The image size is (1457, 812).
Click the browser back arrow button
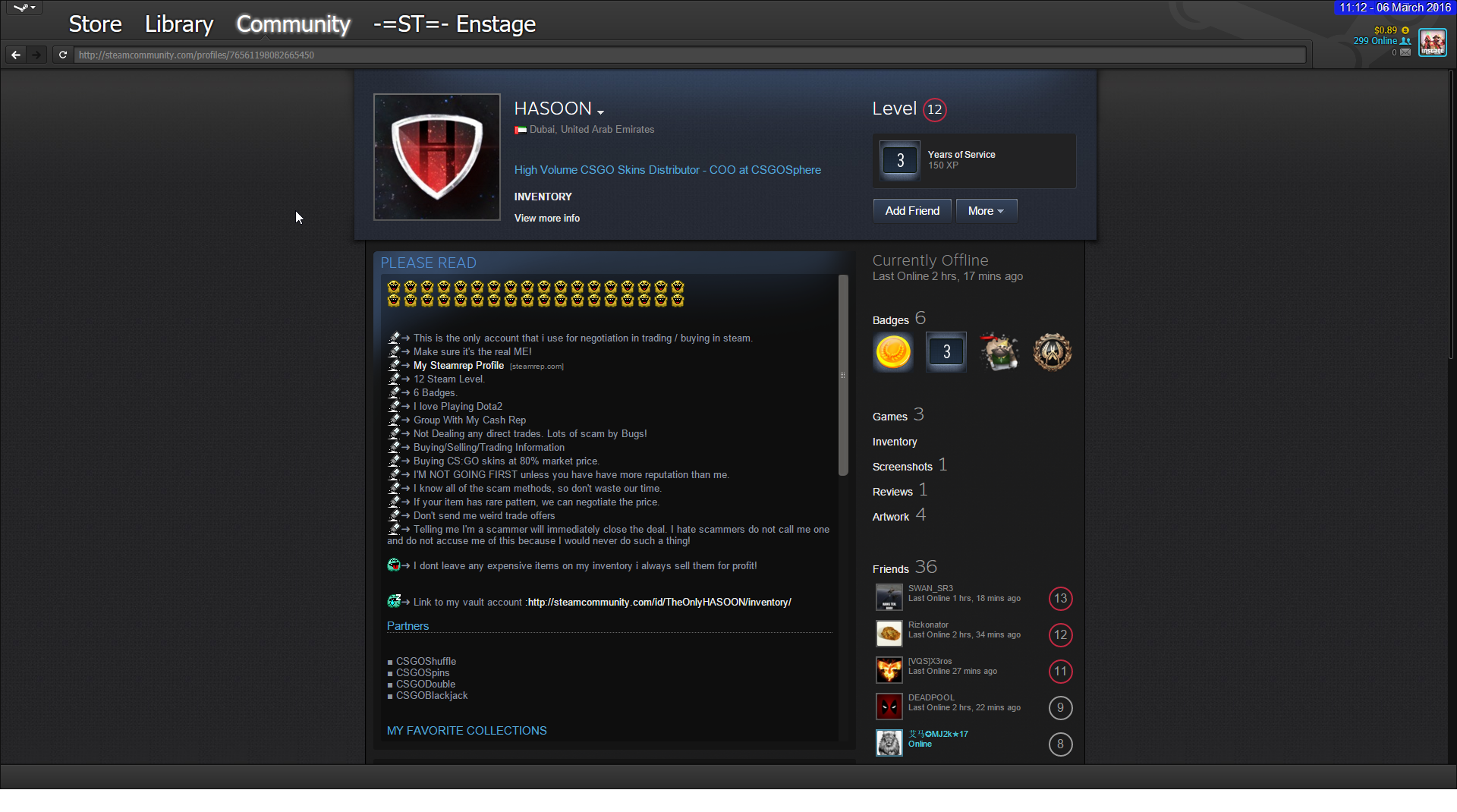coord(16,55)
